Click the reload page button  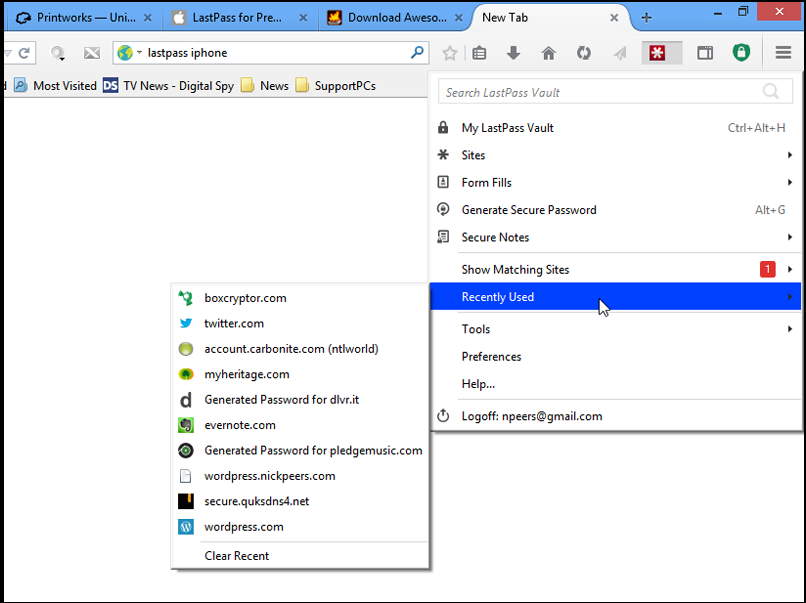(24, 53)
